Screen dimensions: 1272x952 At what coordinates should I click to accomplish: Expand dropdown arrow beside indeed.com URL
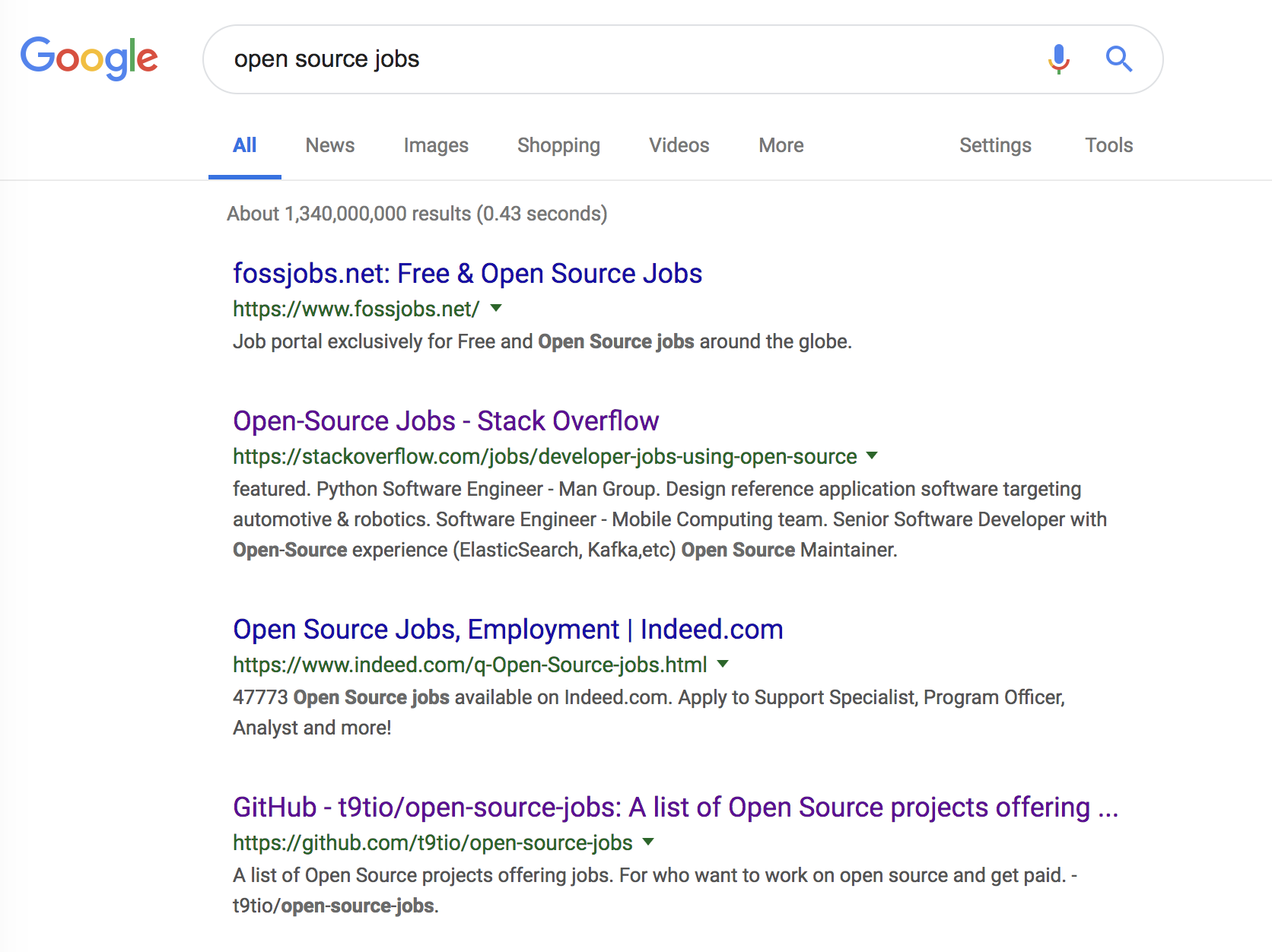point(723,664)
